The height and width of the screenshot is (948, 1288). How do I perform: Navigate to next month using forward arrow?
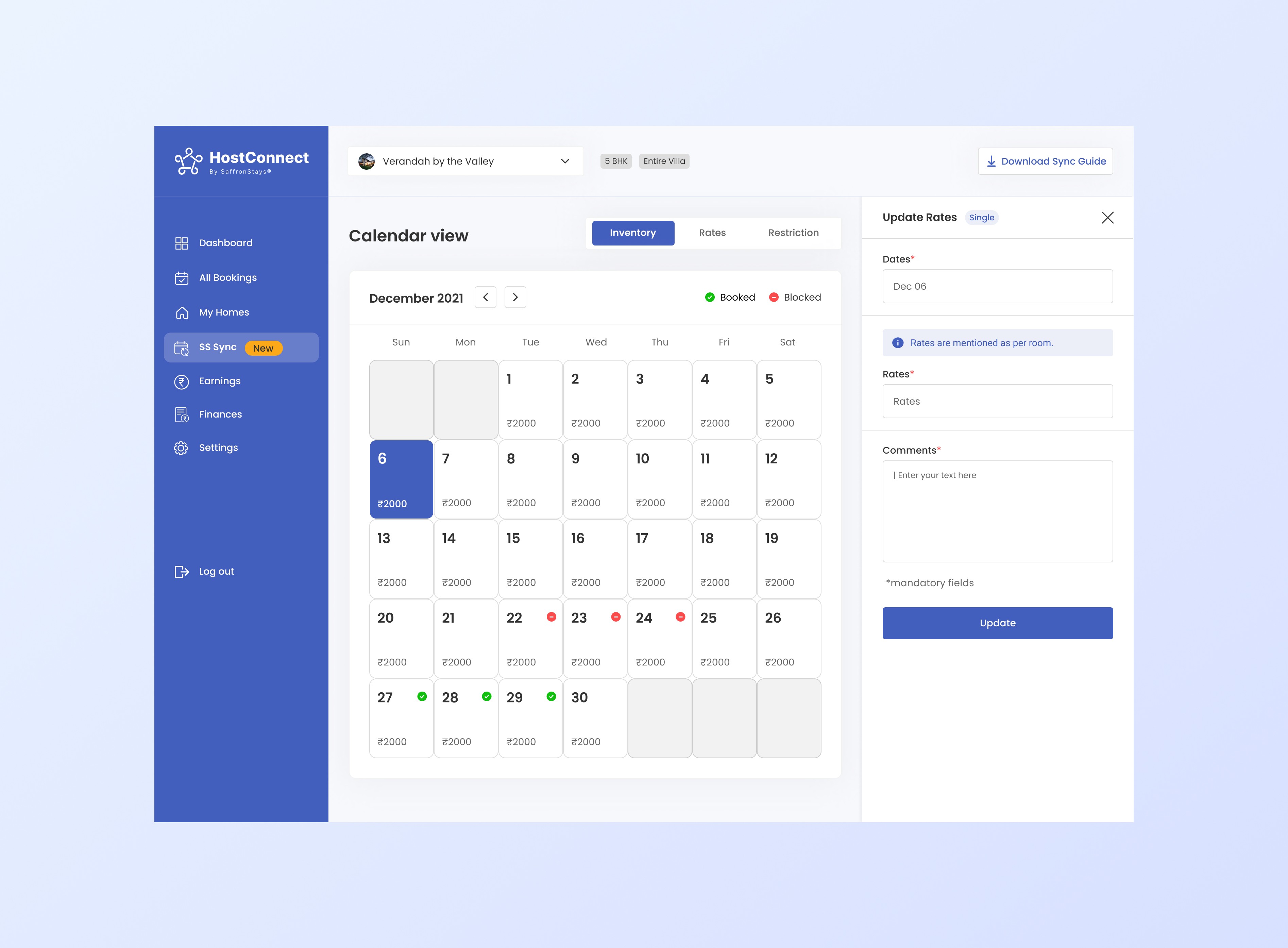pos(516,296)
